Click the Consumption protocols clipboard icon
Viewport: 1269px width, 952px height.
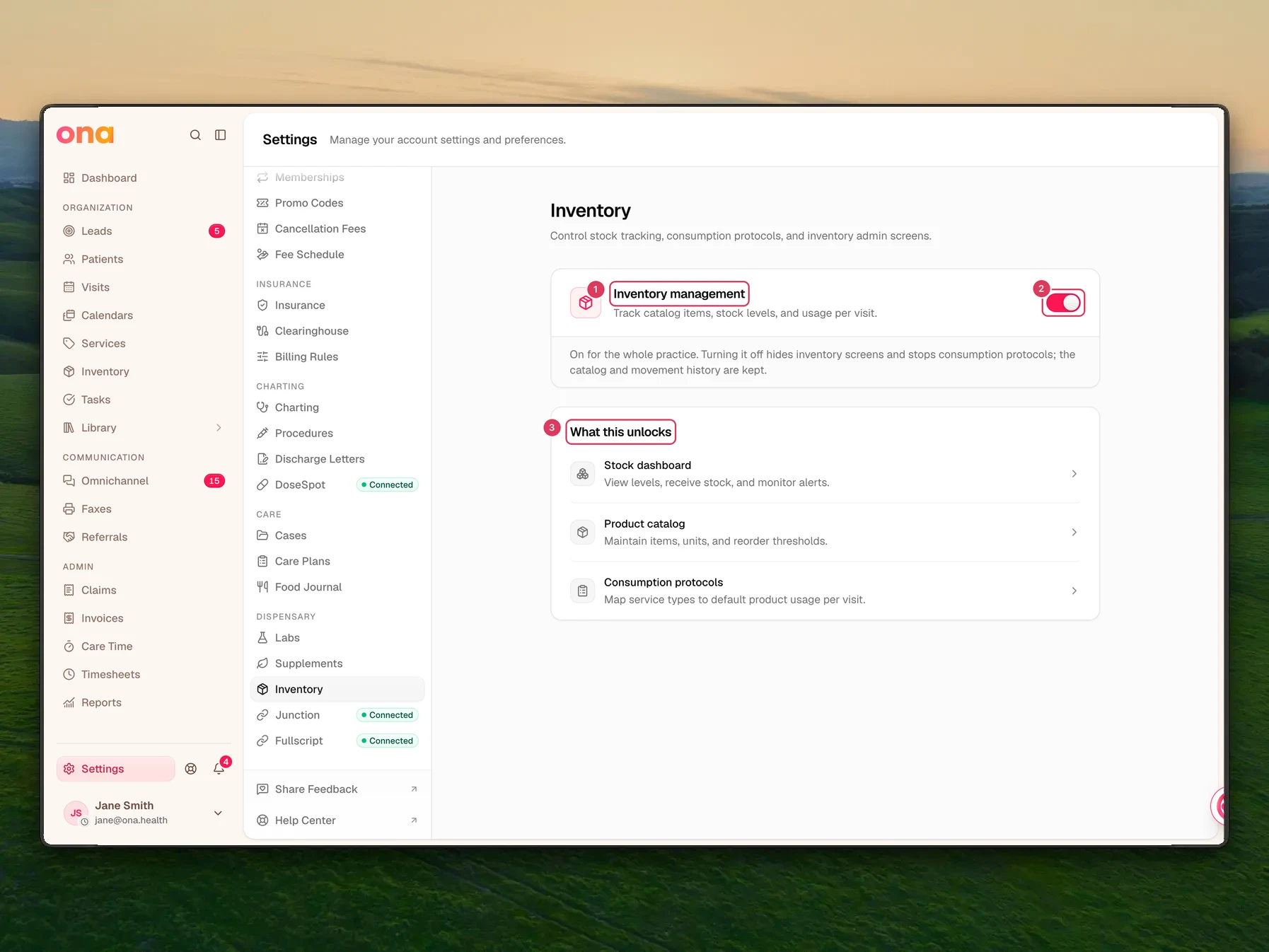click(583, 591)
